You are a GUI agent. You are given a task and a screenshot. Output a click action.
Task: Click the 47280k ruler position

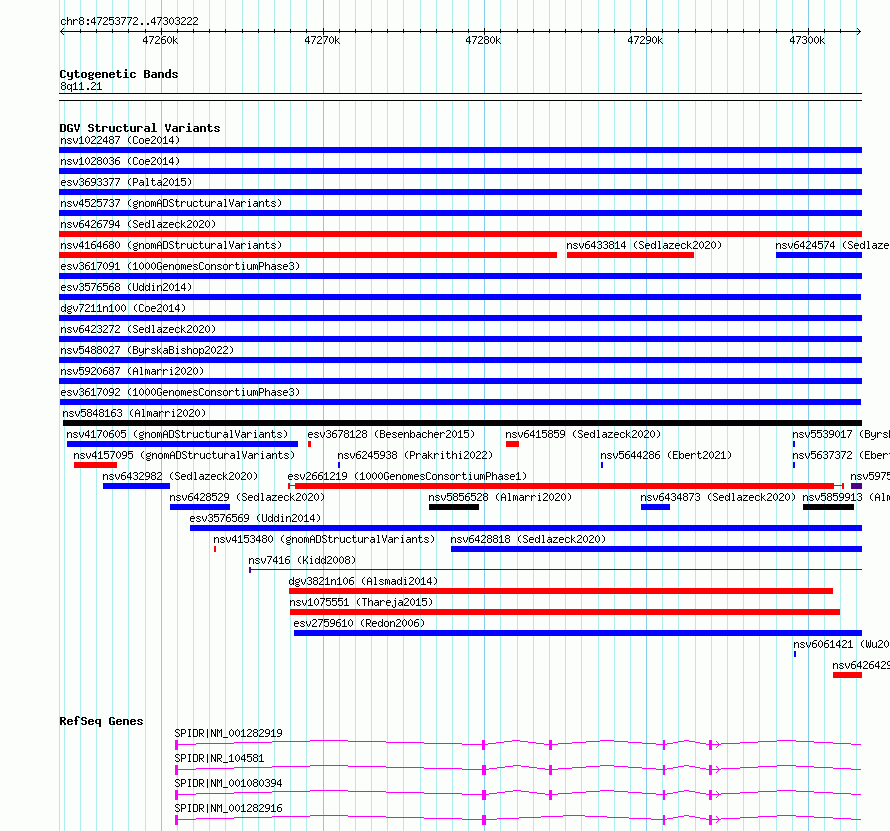pyautogui.click(x=483, y=40)
